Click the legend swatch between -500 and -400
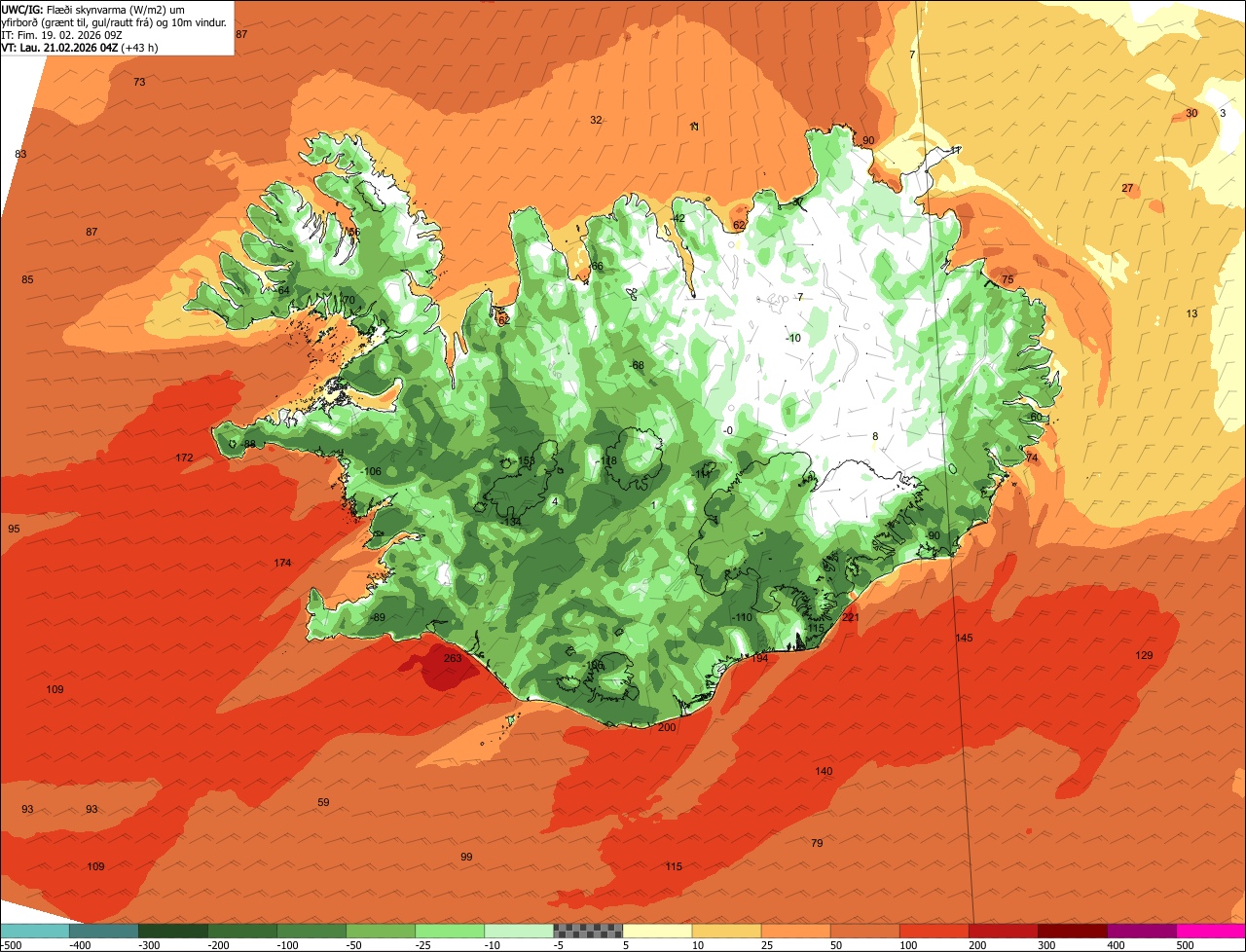1246x952 pixels. pyautogui.click(x=34, y=931)
